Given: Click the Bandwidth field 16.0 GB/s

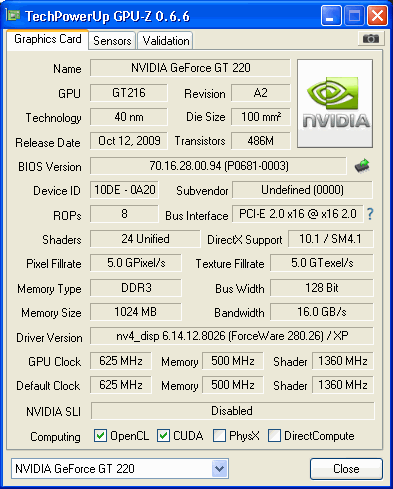Looking at the screenshot, I should coord(322,312).
